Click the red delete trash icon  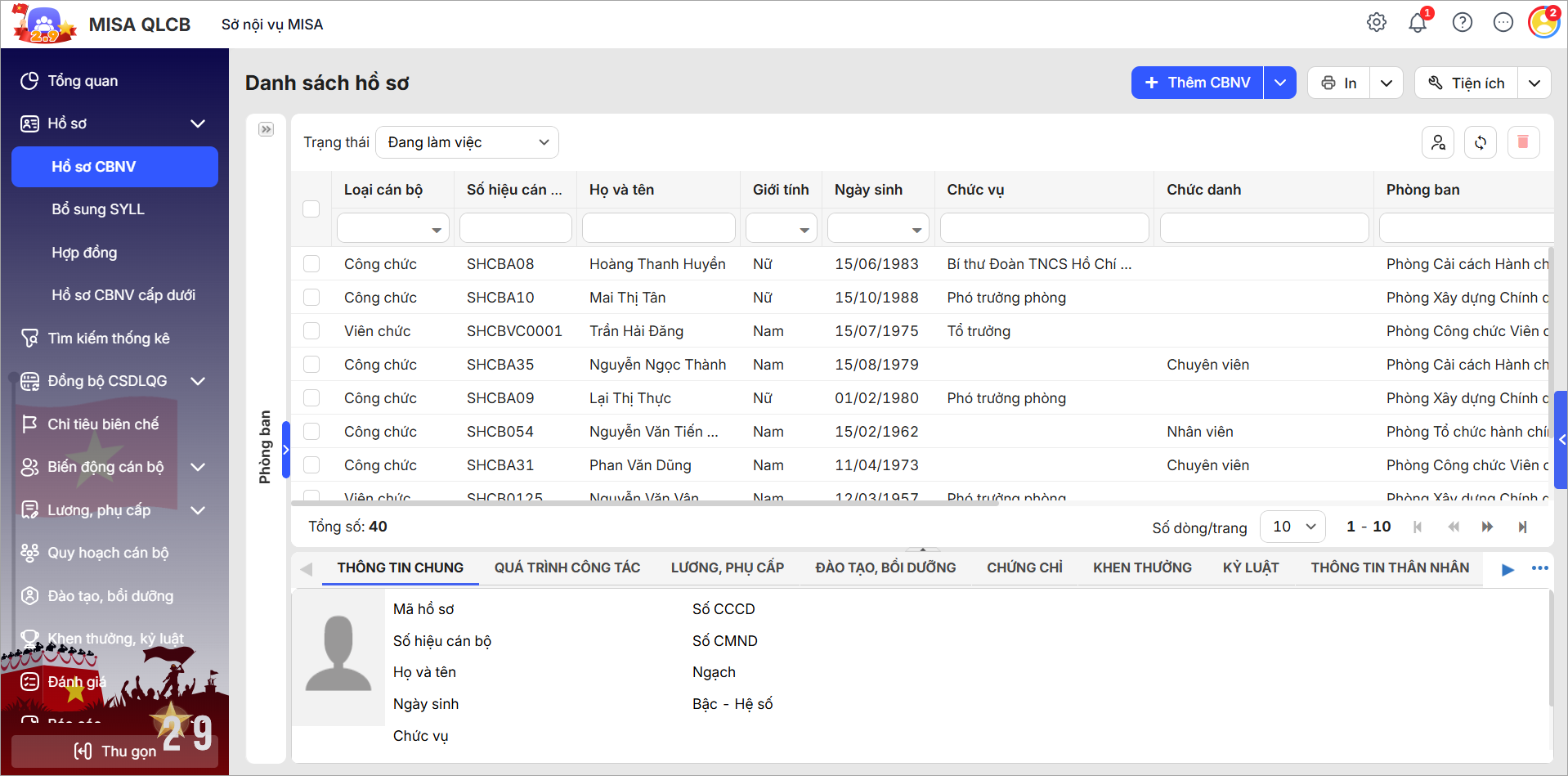click(1523, 142)
